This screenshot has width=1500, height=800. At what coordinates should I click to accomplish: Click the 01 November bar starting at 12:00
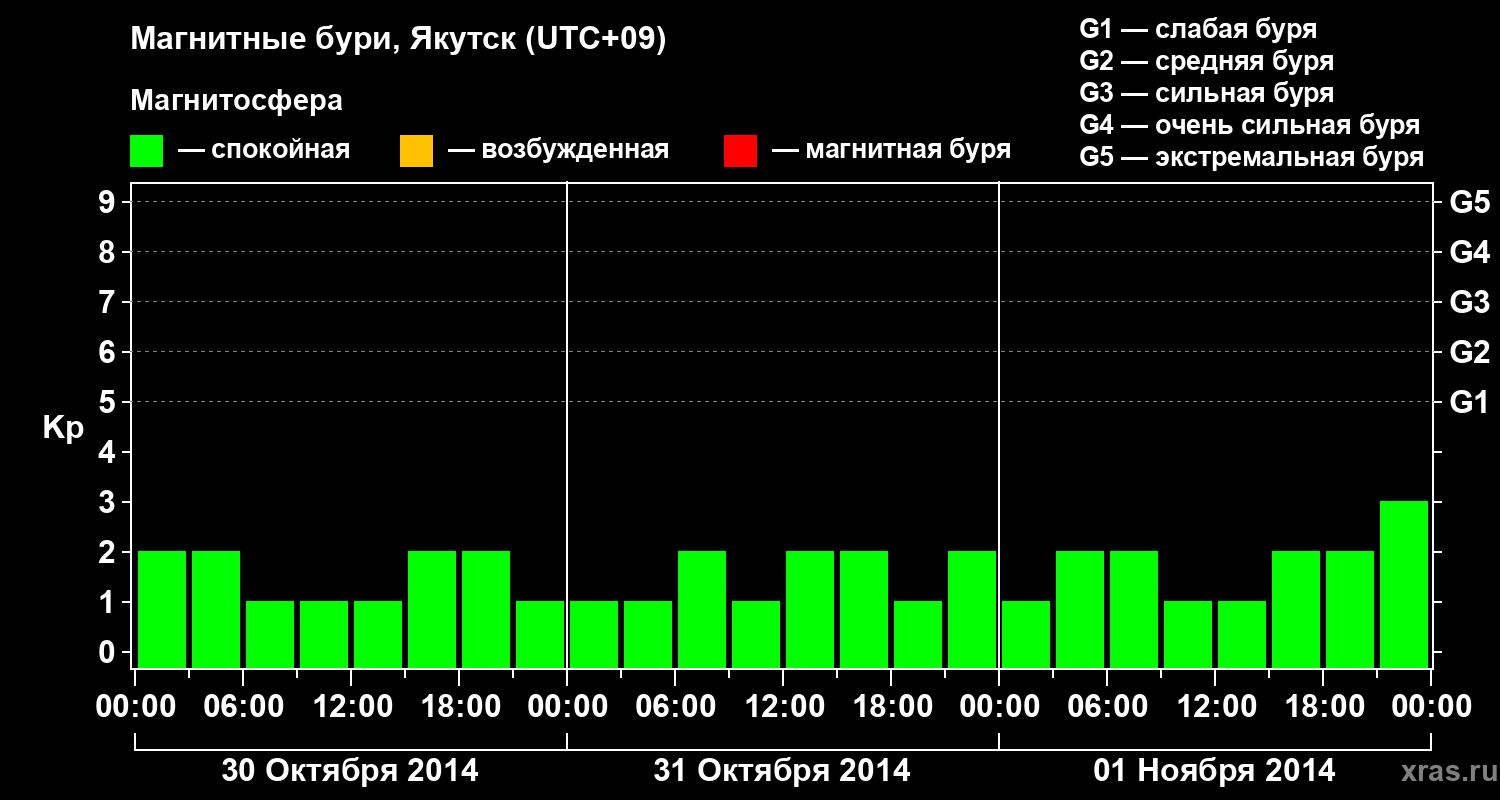coord(1242,634)
